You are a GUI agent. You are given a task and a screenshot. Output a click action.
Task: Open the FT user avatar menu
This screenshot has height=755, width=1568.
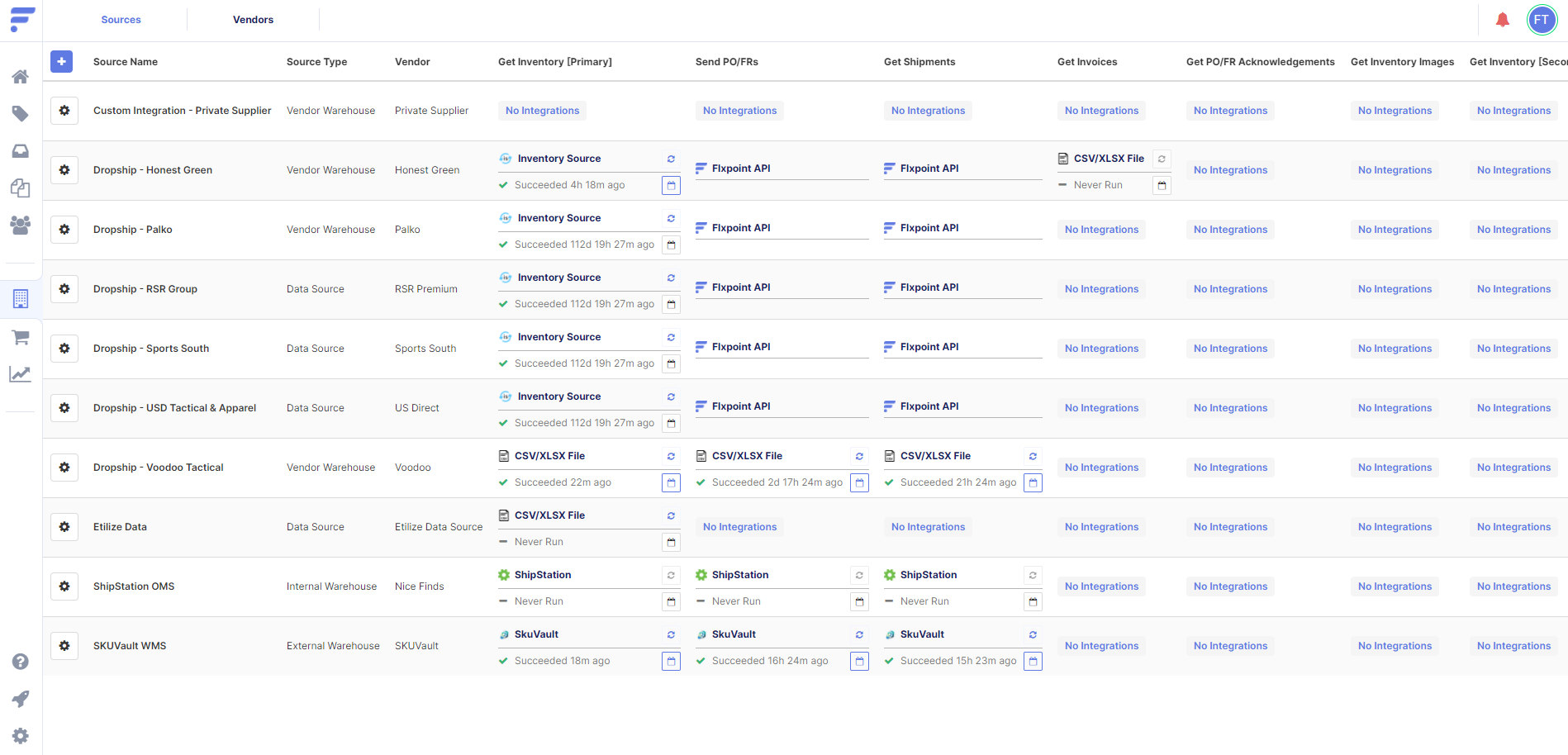coord(1542,19)
